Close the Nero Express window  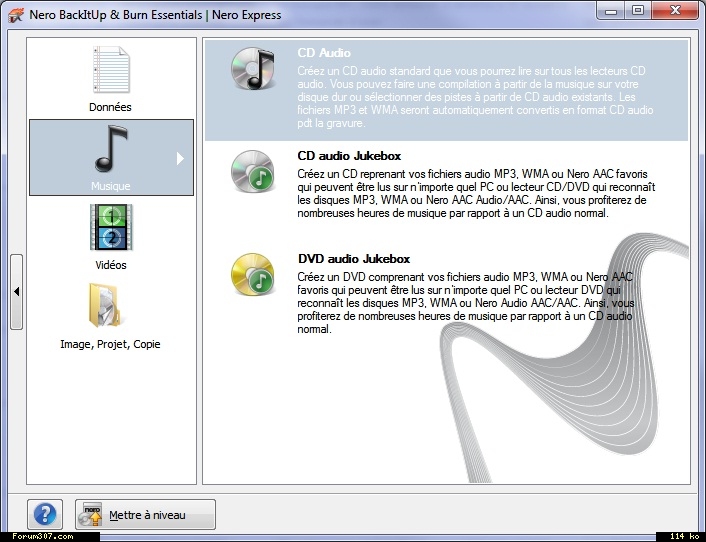(x=675, y=11)
